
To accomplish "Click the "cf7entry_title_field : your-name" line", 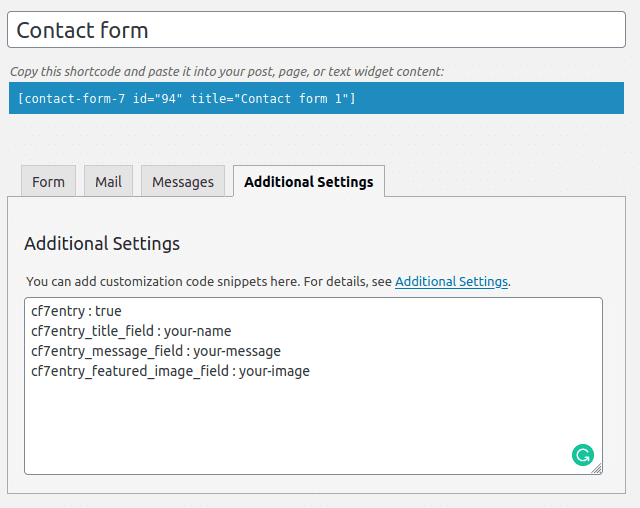I will (131, 331).
